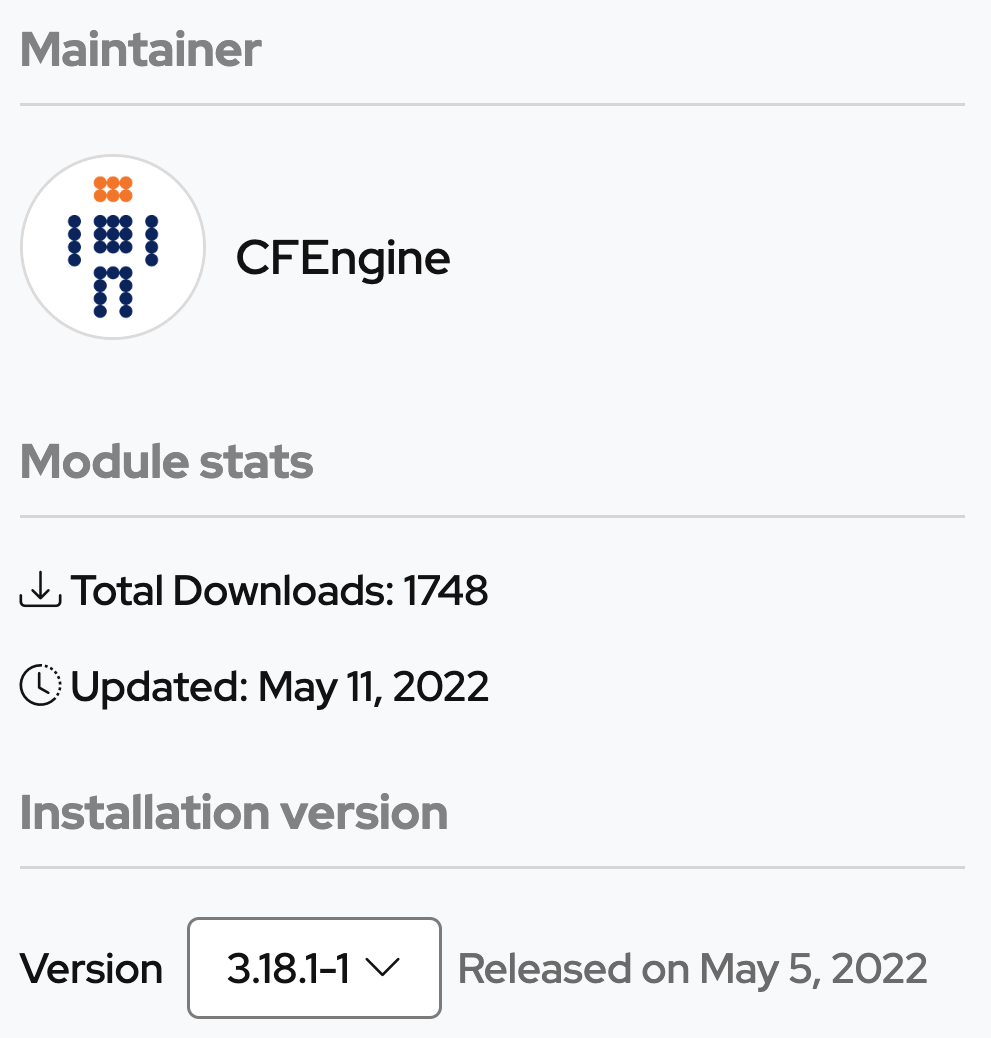
Task: Open the CFEngine maintainer name link
Action: (x=343, y=258)
